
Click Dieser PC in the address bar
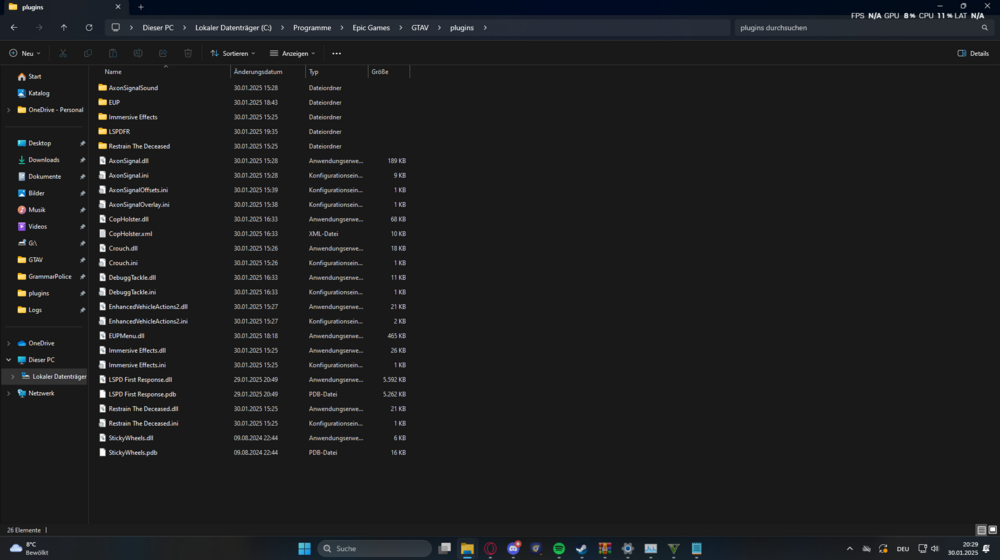tap(158, 28)
